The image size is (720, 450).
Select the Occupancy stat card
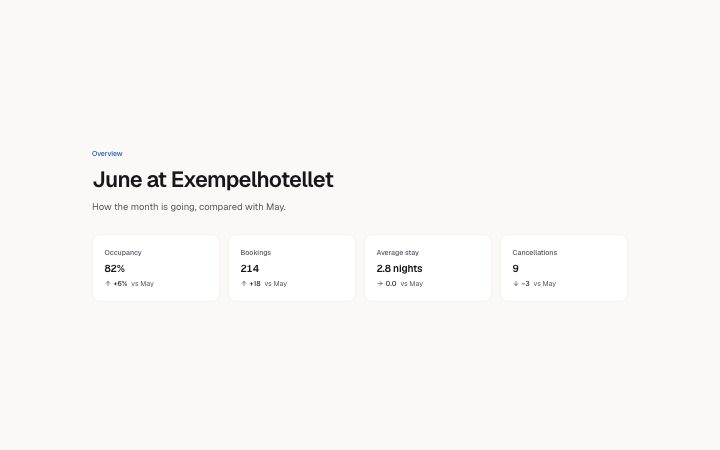pos(156,268)
